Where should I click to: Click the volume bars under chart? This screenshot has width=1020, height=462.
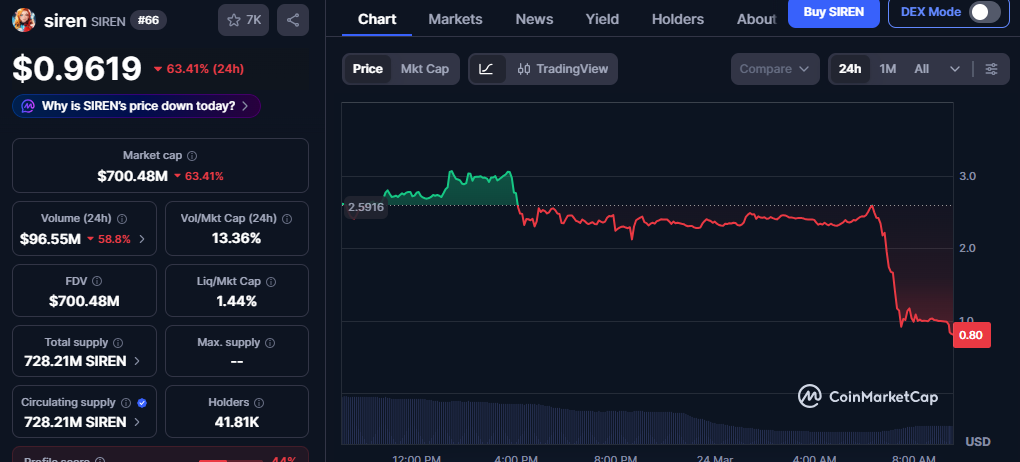click(647, 420)
